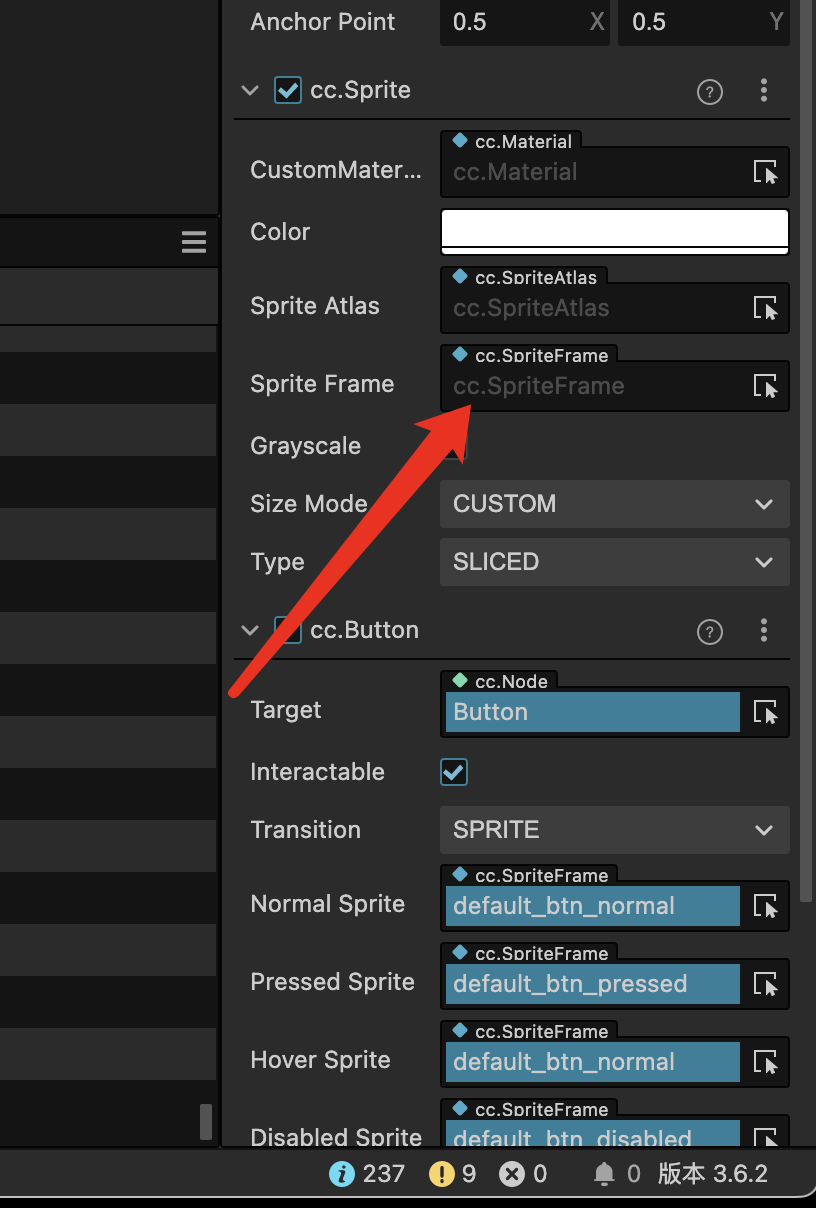The width and height of the screenshot is (816, 1208).
Task: Open the Transition dropdown showing SPRITE
Action: point(614,830)
